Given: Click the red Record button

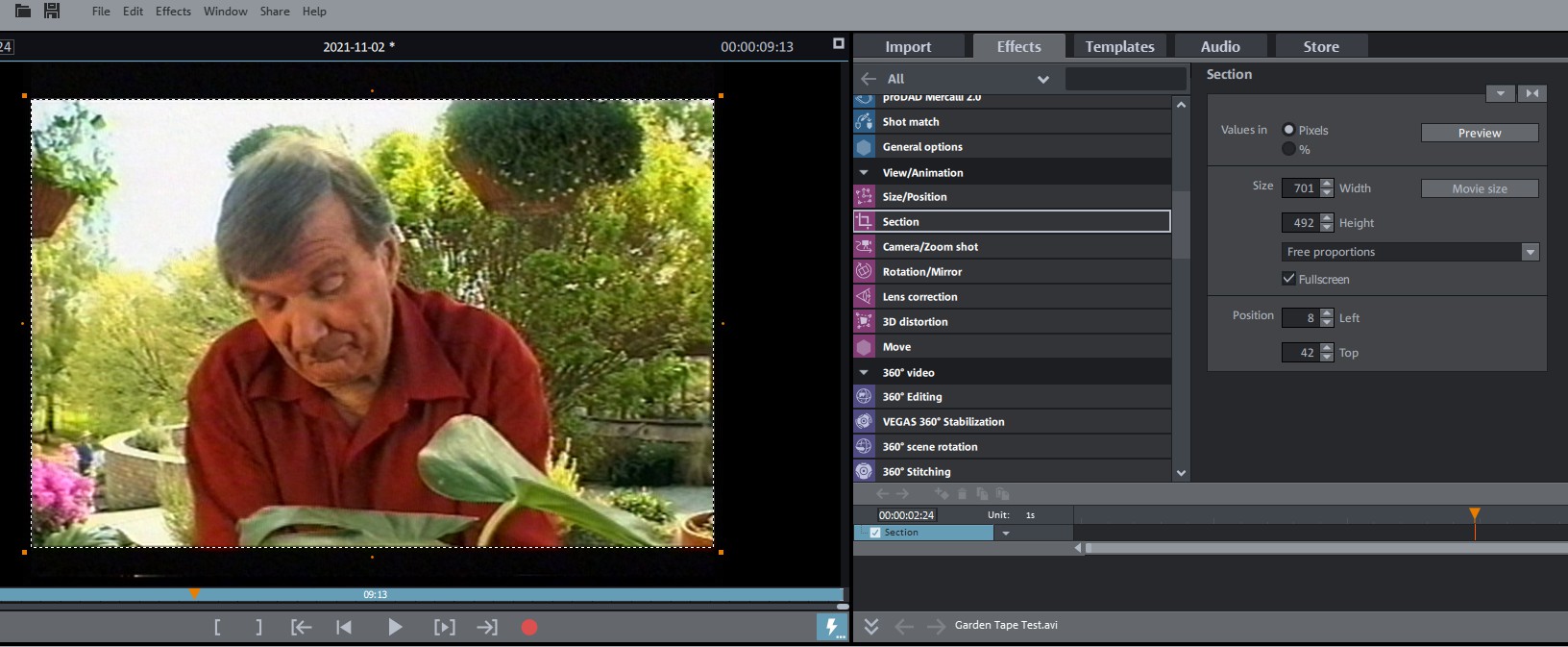Looking at the screenshot, I should point(529,628).
